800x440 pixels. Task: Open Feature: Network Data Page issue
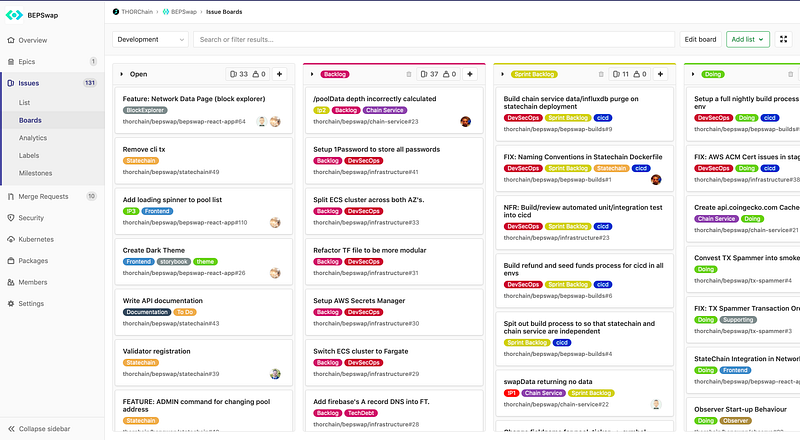[194, 99]
